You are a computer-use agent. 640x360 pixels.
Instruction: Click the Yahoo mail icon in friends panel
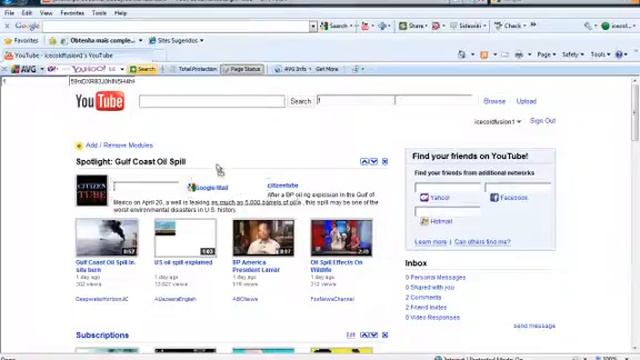424,198
